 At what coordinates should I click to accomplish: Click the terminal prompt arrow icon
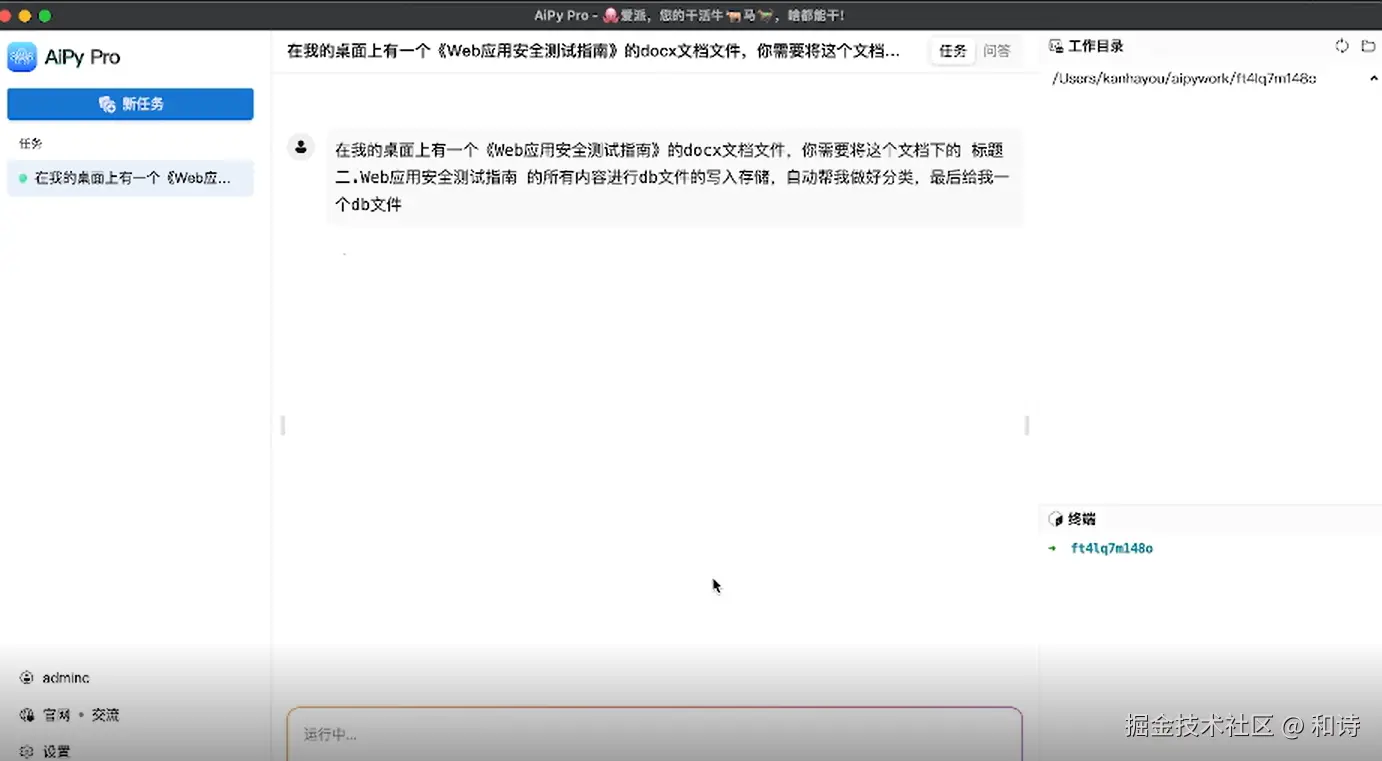click(x=1052, y=548)
